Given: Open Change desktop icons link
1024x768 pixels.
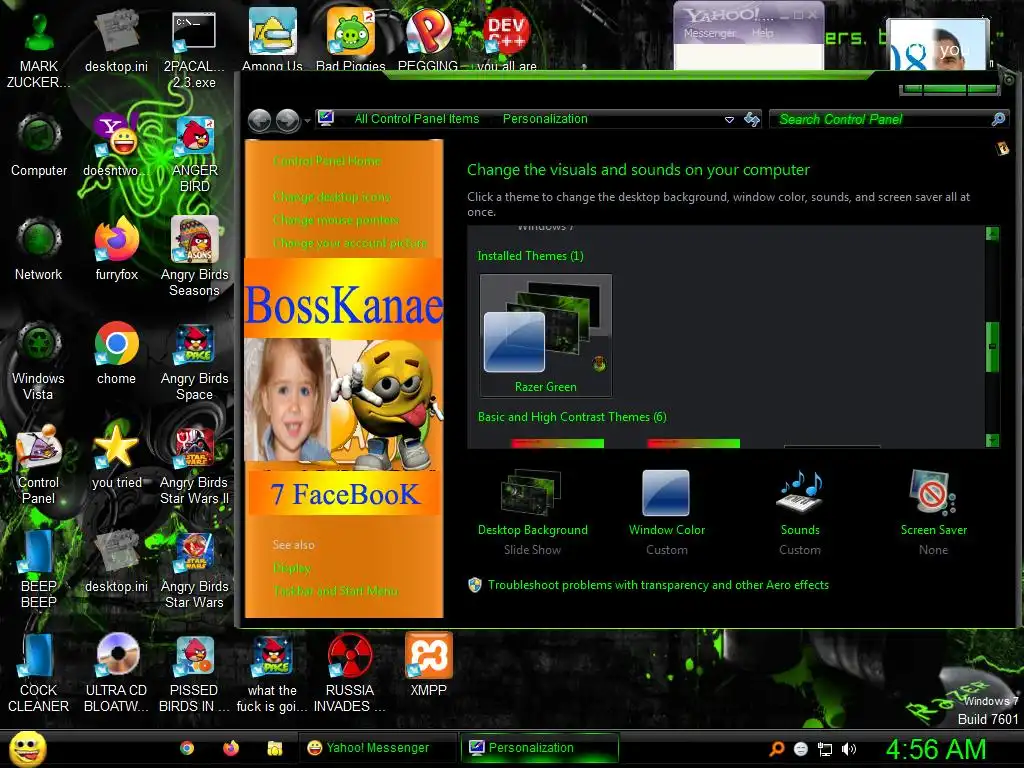Looking at the screenshot, I should pyautogui.click(x=331, y=197).
